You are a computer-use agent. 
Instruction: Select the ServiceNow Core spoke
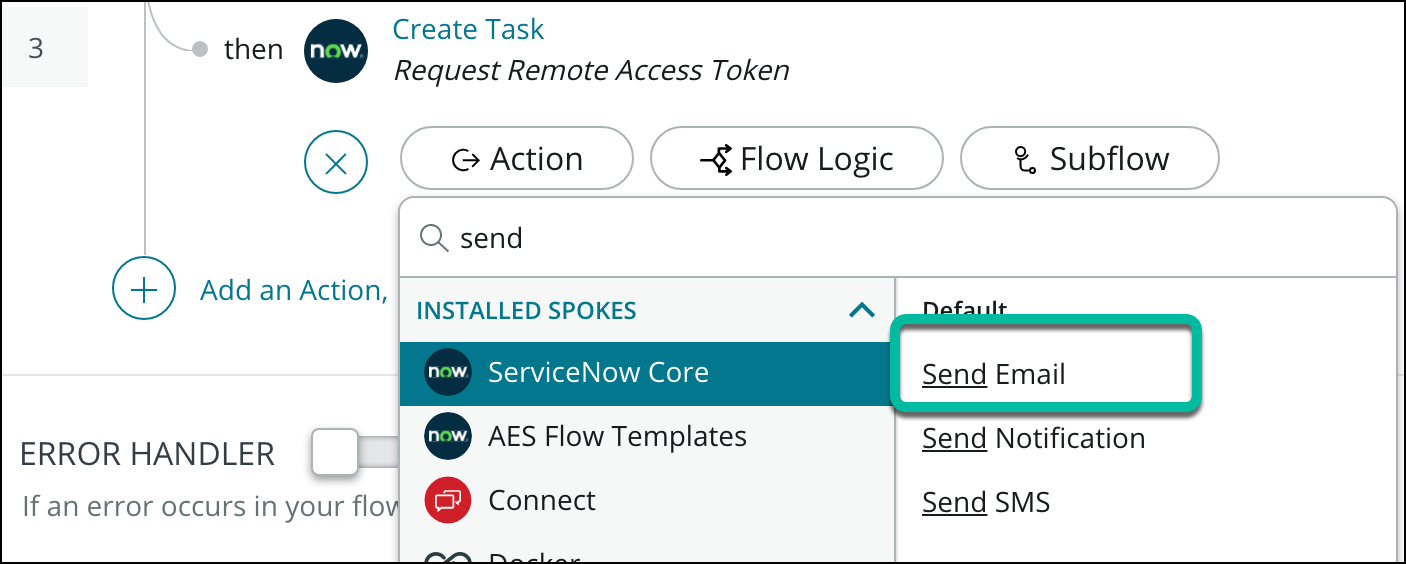coord(598,373)
